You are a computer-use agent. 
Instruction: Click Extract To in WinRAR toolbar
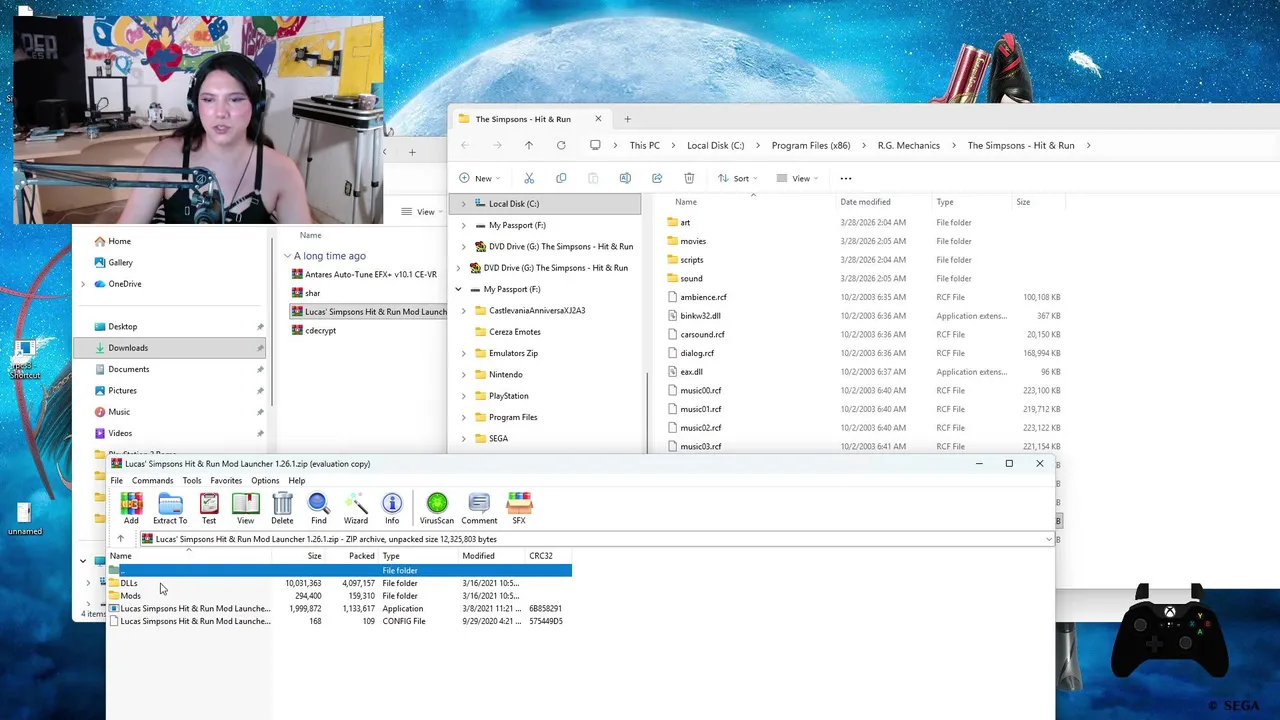[170, 508]
